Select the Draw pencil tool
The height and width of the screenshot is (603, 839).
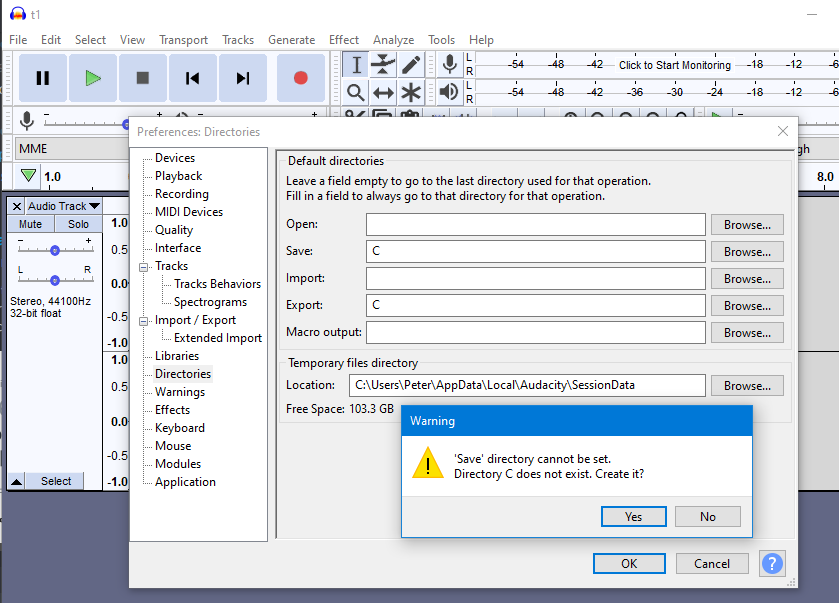coord(410,65)
